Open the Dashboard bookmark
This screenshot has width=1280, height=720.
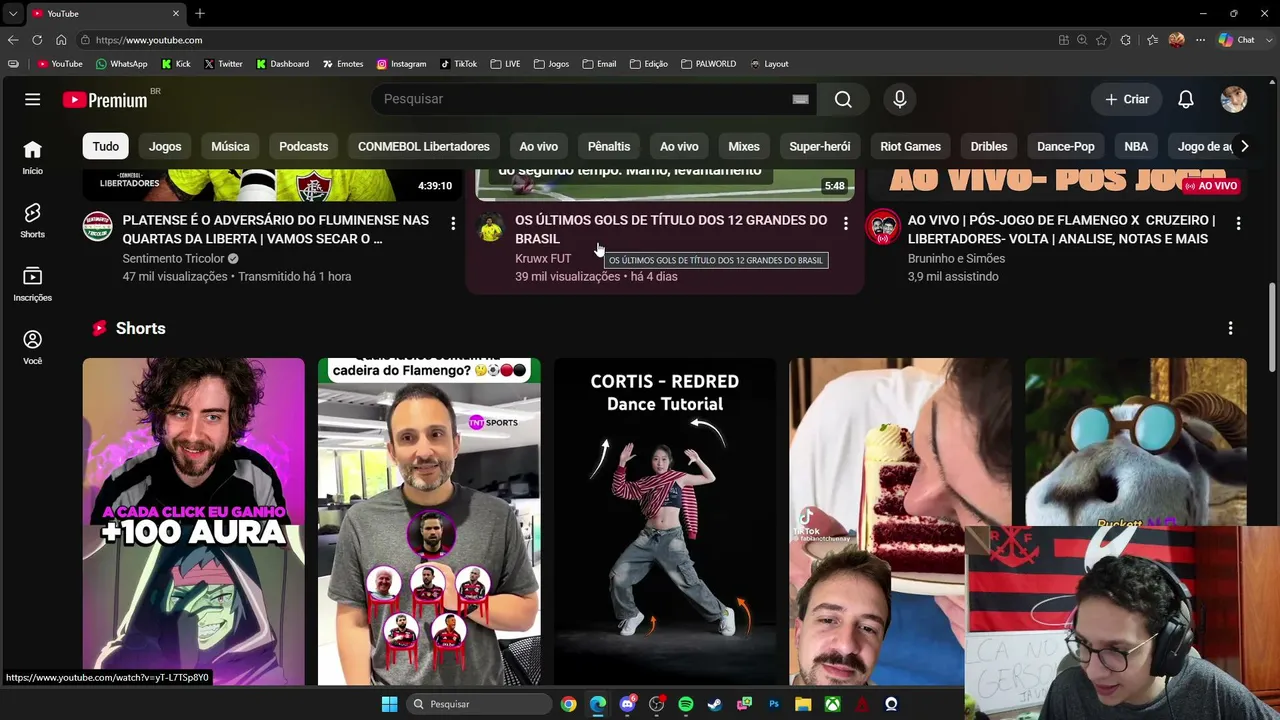click(x=283, y=64)
